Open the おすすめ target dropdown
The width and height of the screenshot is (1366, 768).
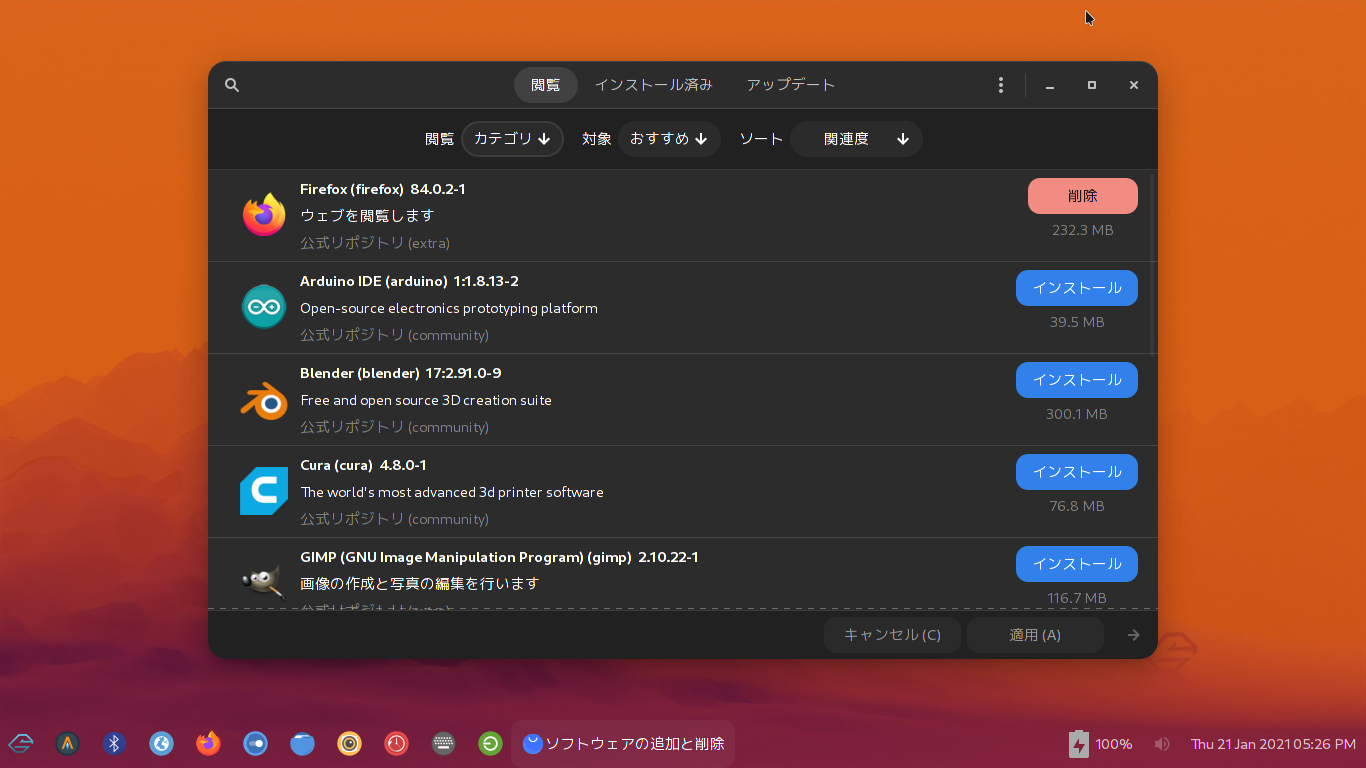click(x=669, y=139)
